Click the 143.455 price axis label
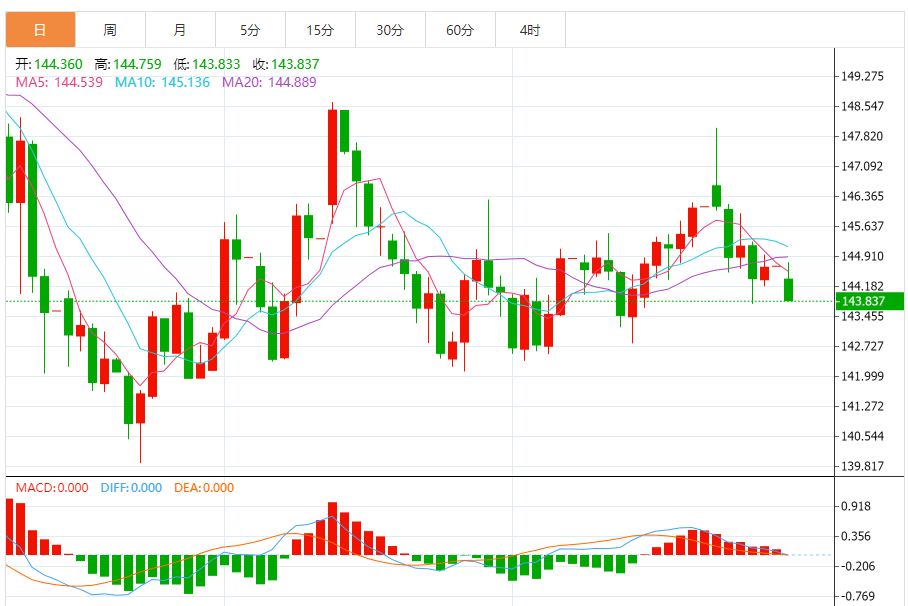Image resolution: width=908 pixels, height=606 pixels. tap(862, 316)
